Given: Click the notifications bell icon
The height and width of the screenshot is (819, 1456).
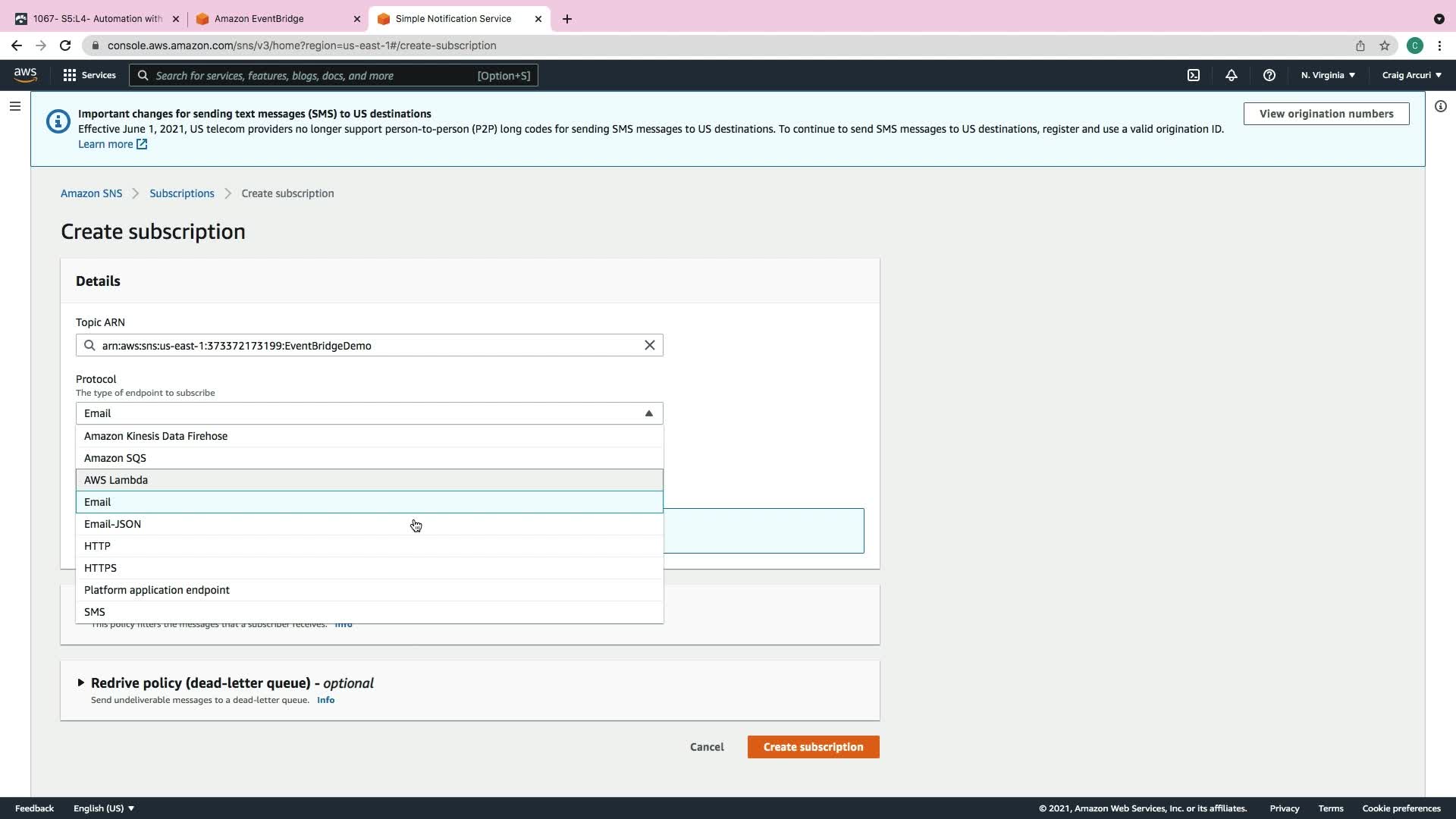Looking at the screenshot, I should pyautogui.click(x=1231, y=75).
